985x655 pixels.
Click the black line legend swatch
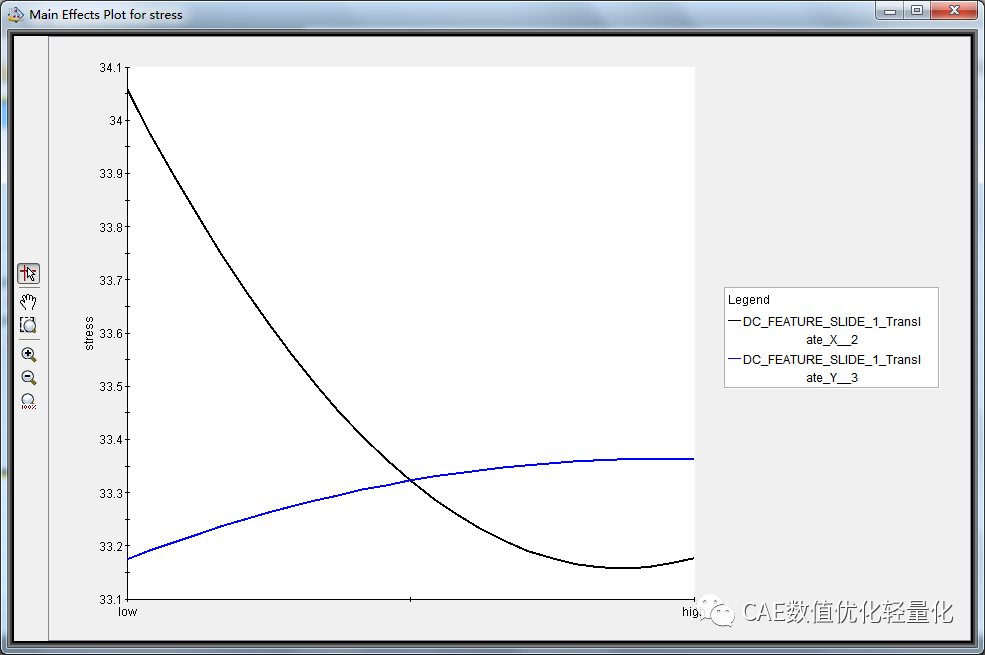coord(734,321)
